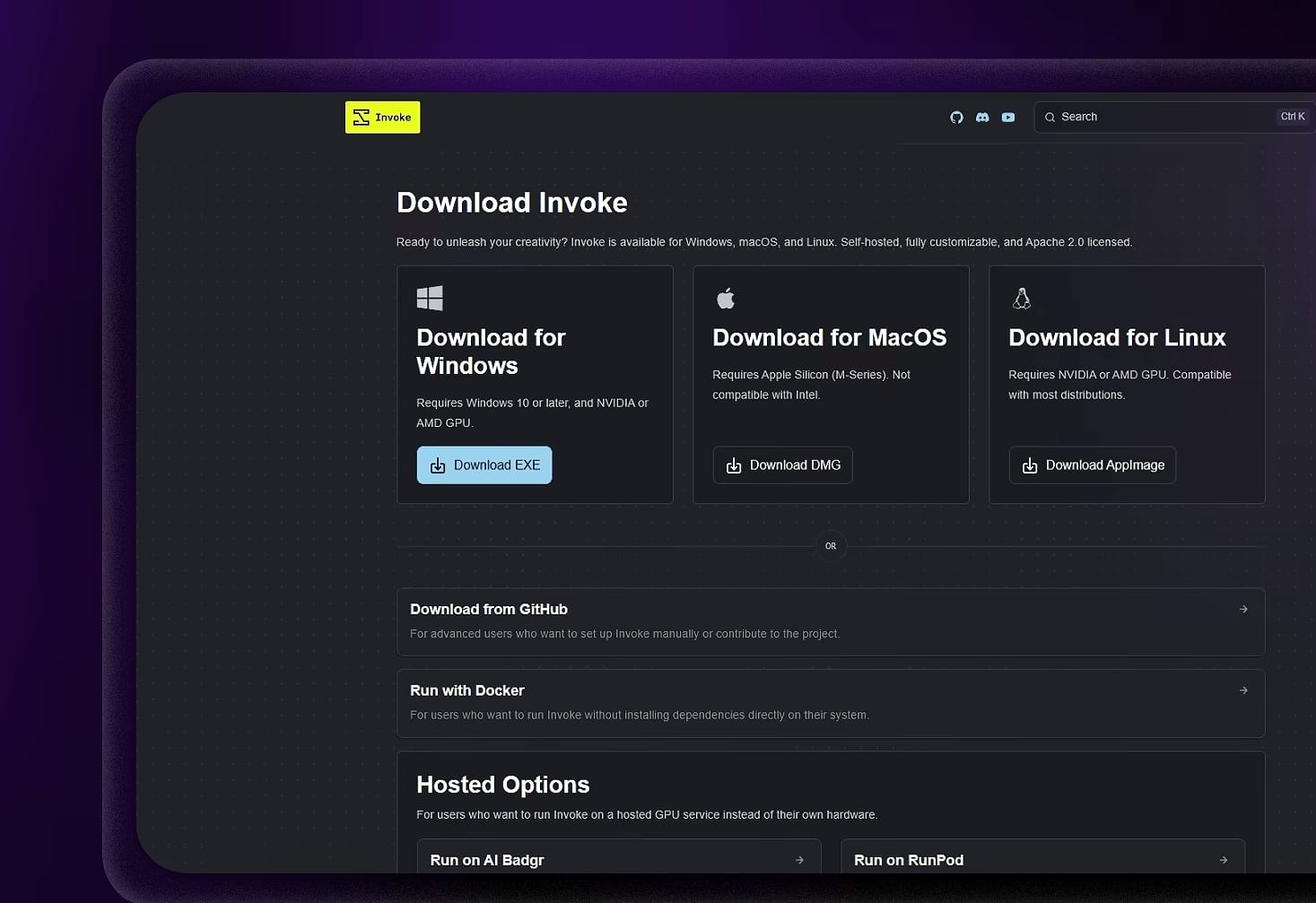
Task: Click the yellow Invoke logo
Action: 382,117
